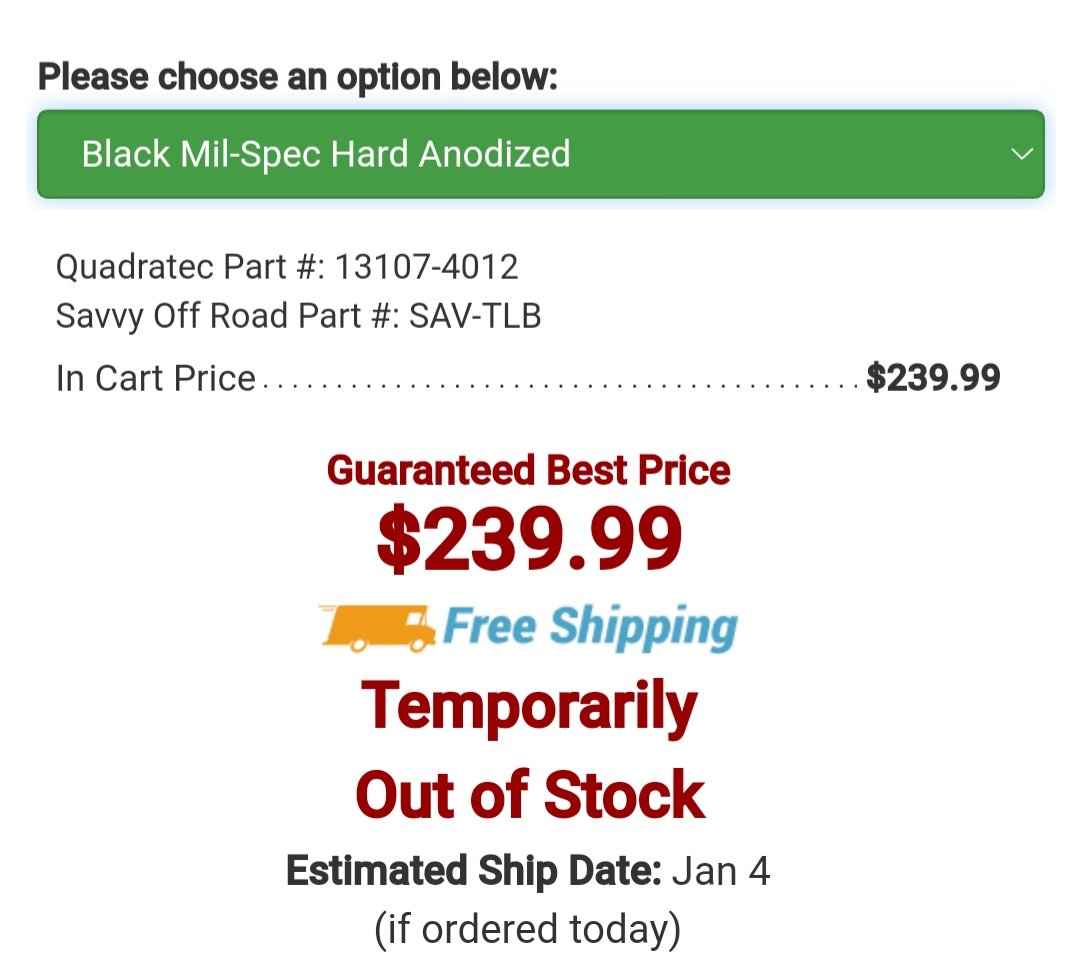This screenshot has width=1078, height=964.
Task: Click the Jan 4 ship date
Action: tap(721, 871)
